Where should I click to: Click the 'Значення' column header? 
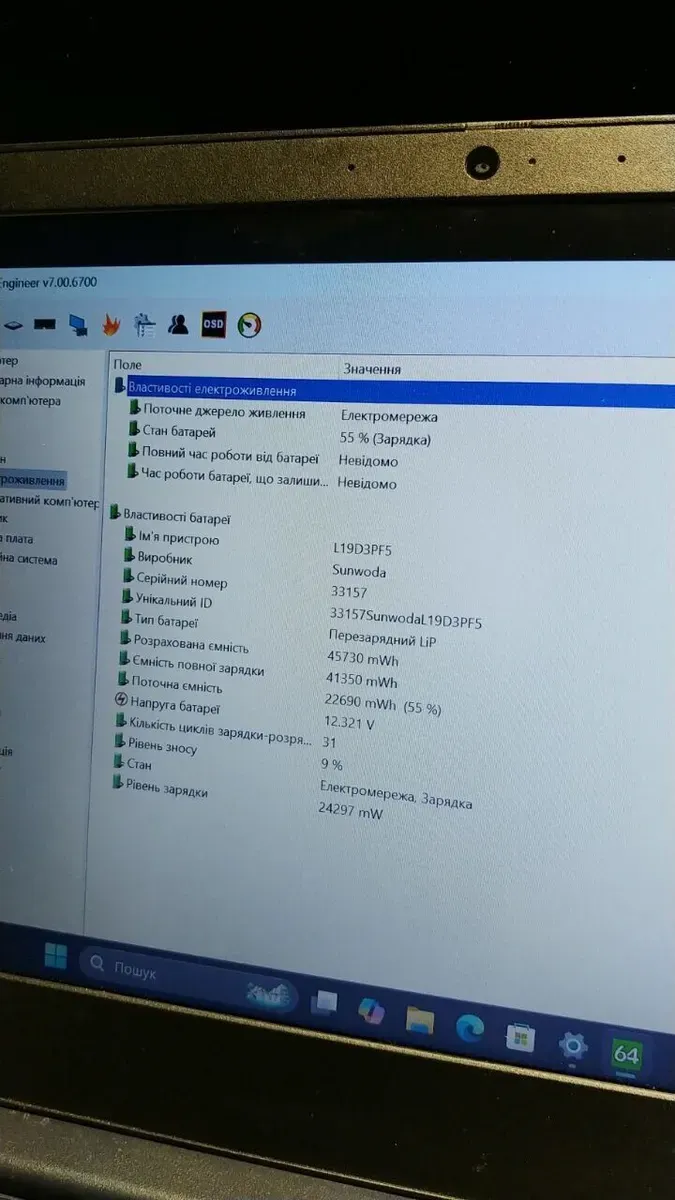[x=372, y=369]
